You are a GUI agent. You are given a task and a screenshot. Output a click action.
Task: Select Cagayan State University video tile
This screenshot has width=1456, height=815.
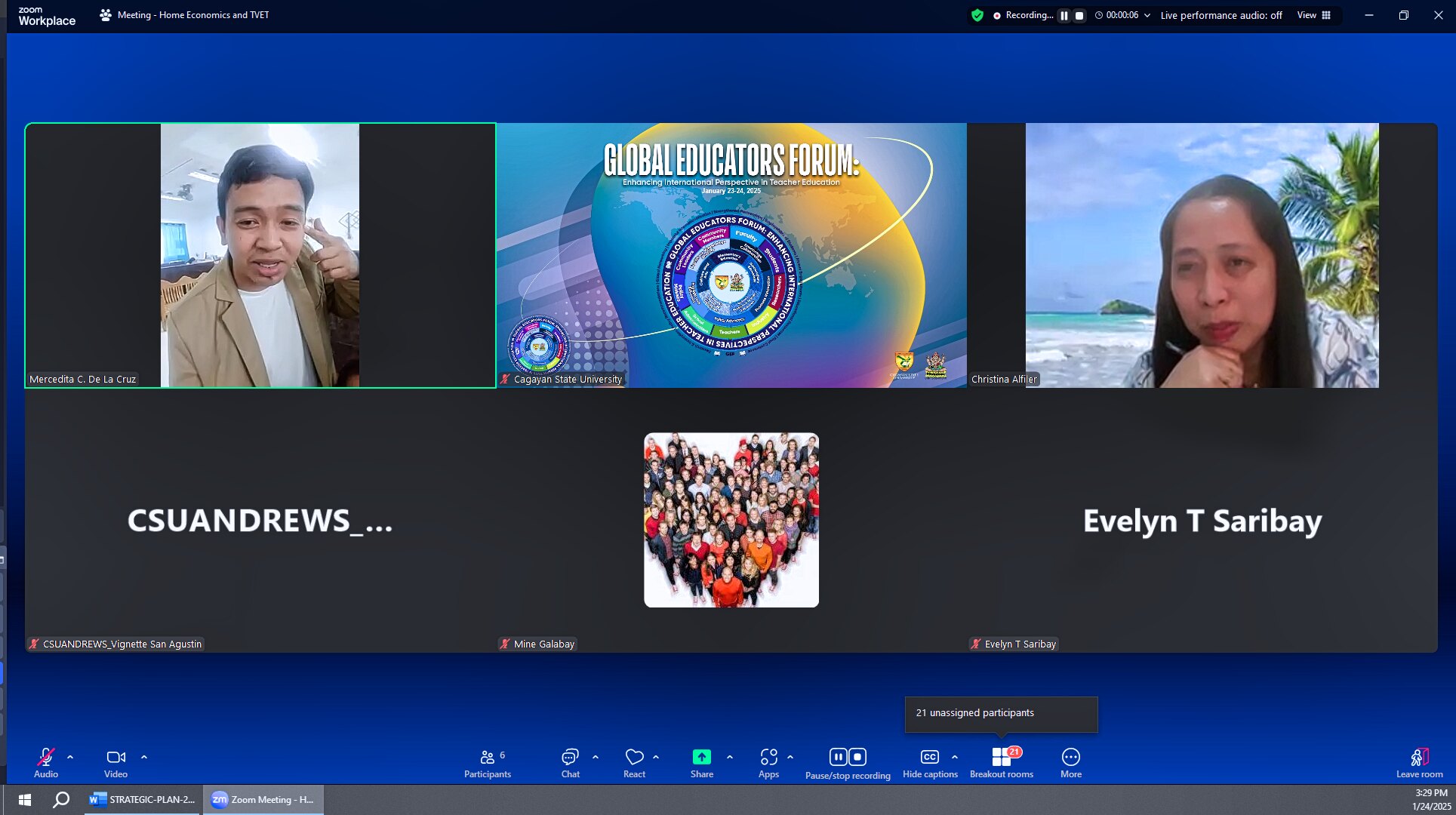click(731, 255)
